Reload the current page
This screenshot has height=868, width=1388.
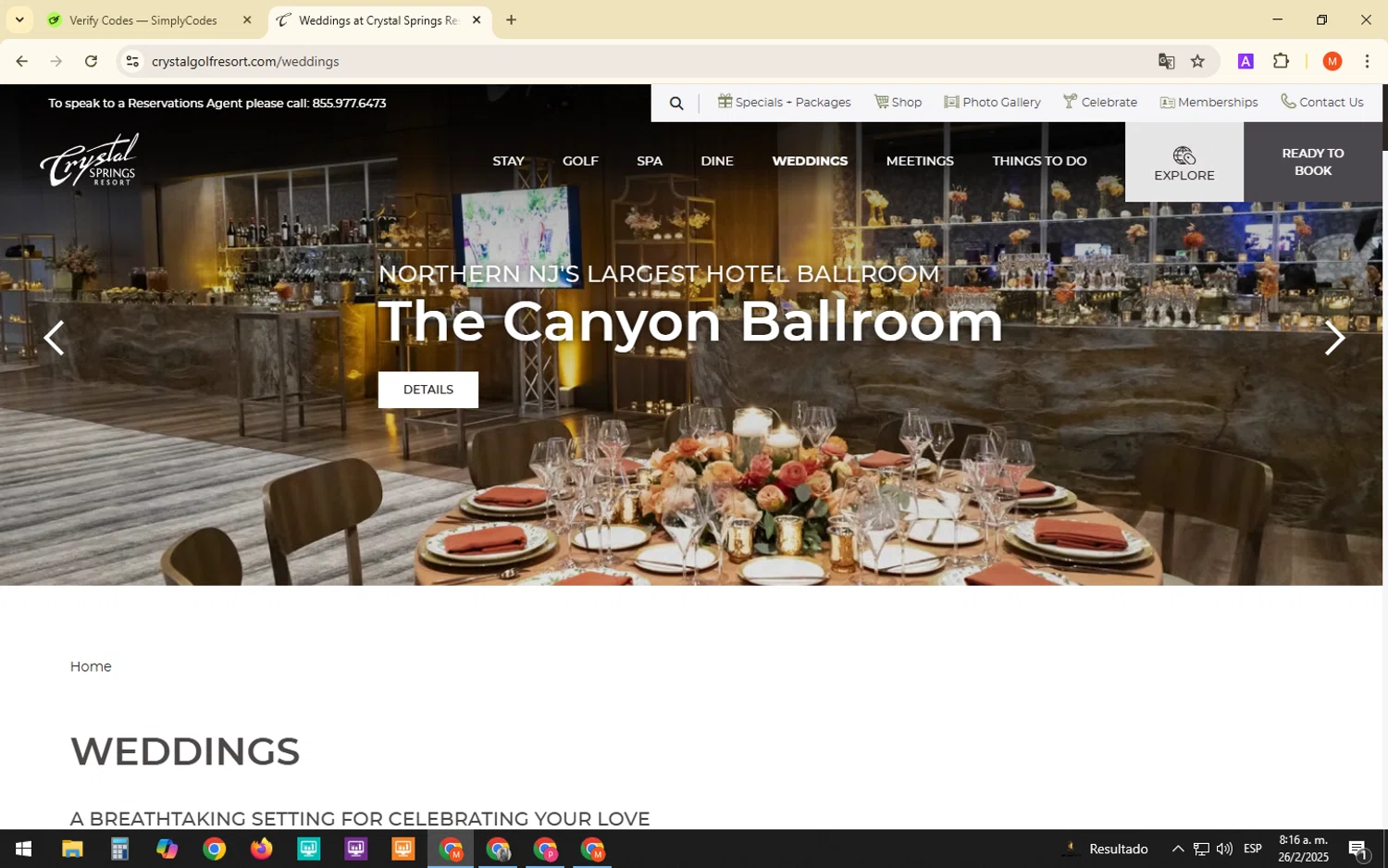pos(91,61)
